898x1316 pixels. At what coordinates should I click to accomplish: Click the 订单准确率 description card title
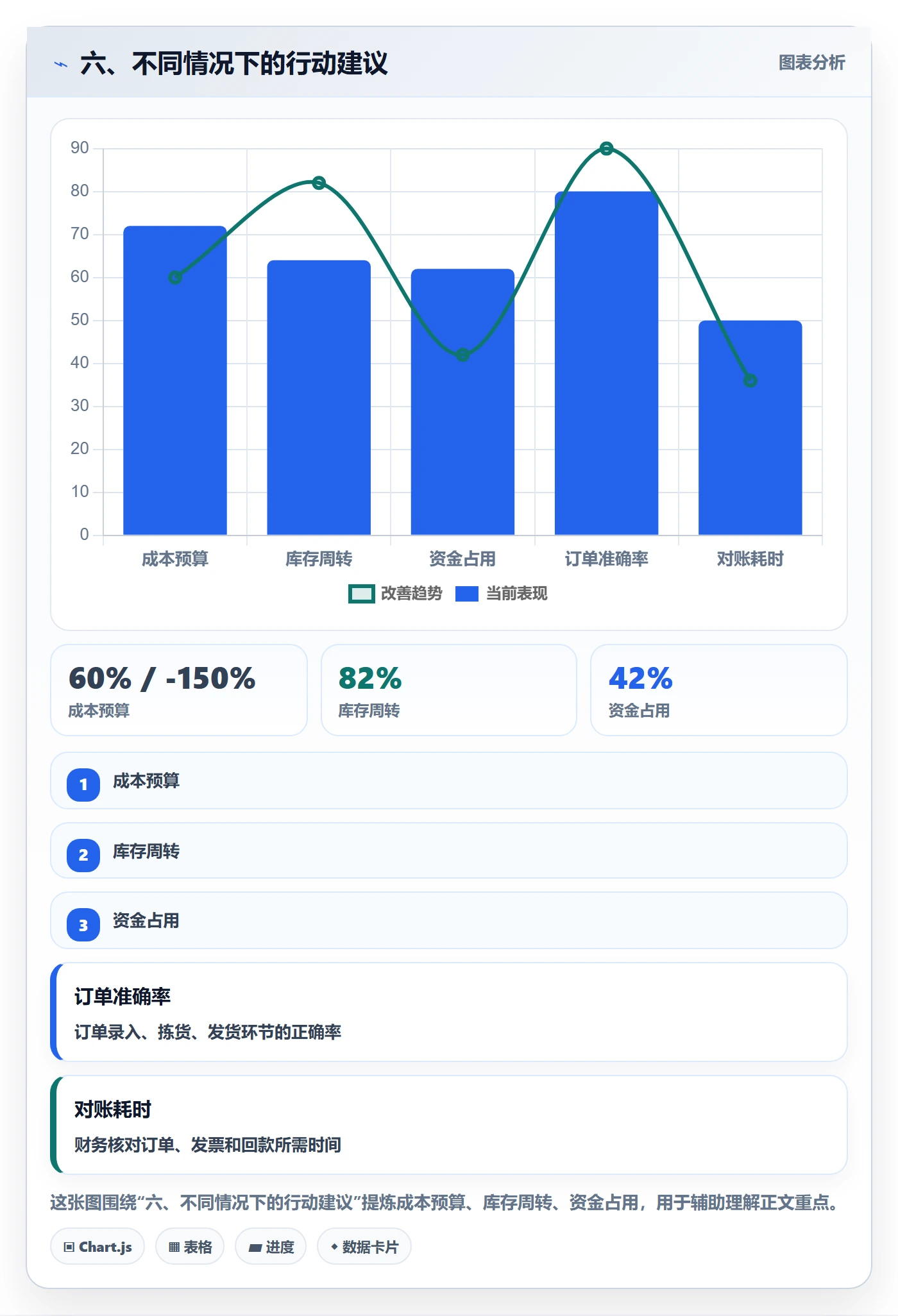(x=123, y=997)
